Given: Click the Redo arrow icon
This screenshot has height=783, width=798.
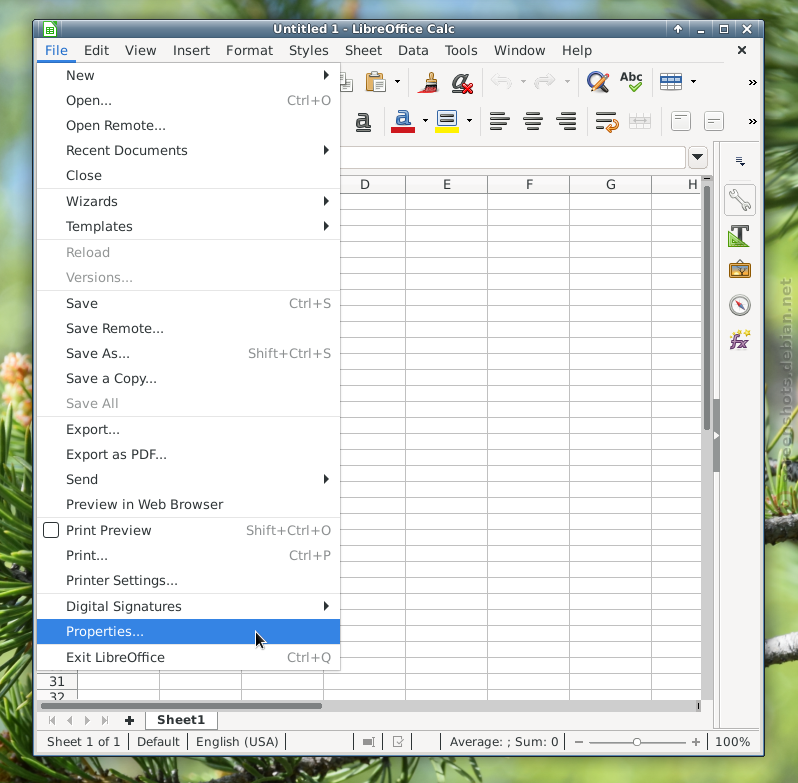Looking at the screenshot, I should tap(545, 81).
